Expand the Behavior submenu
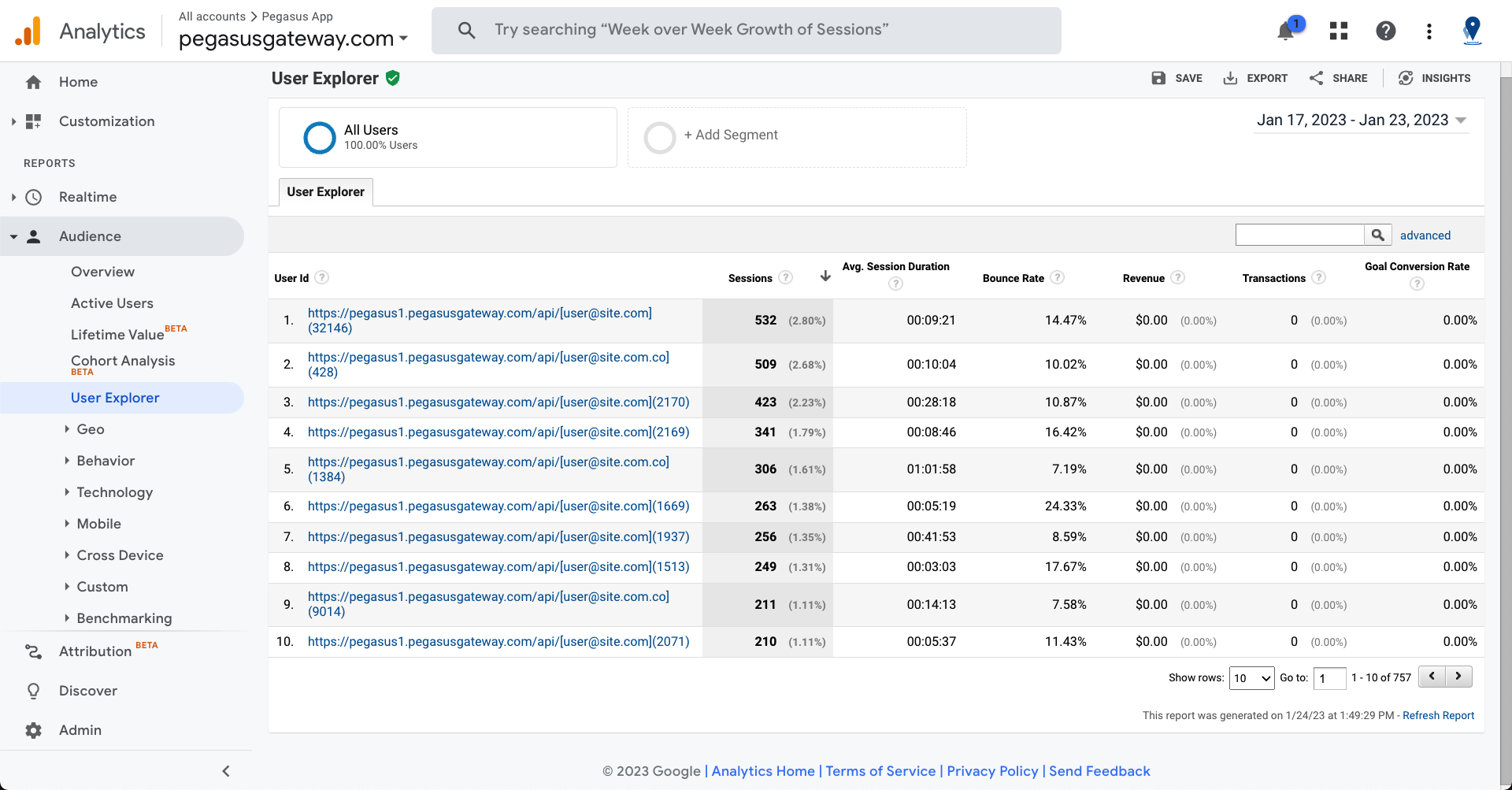 67,461
